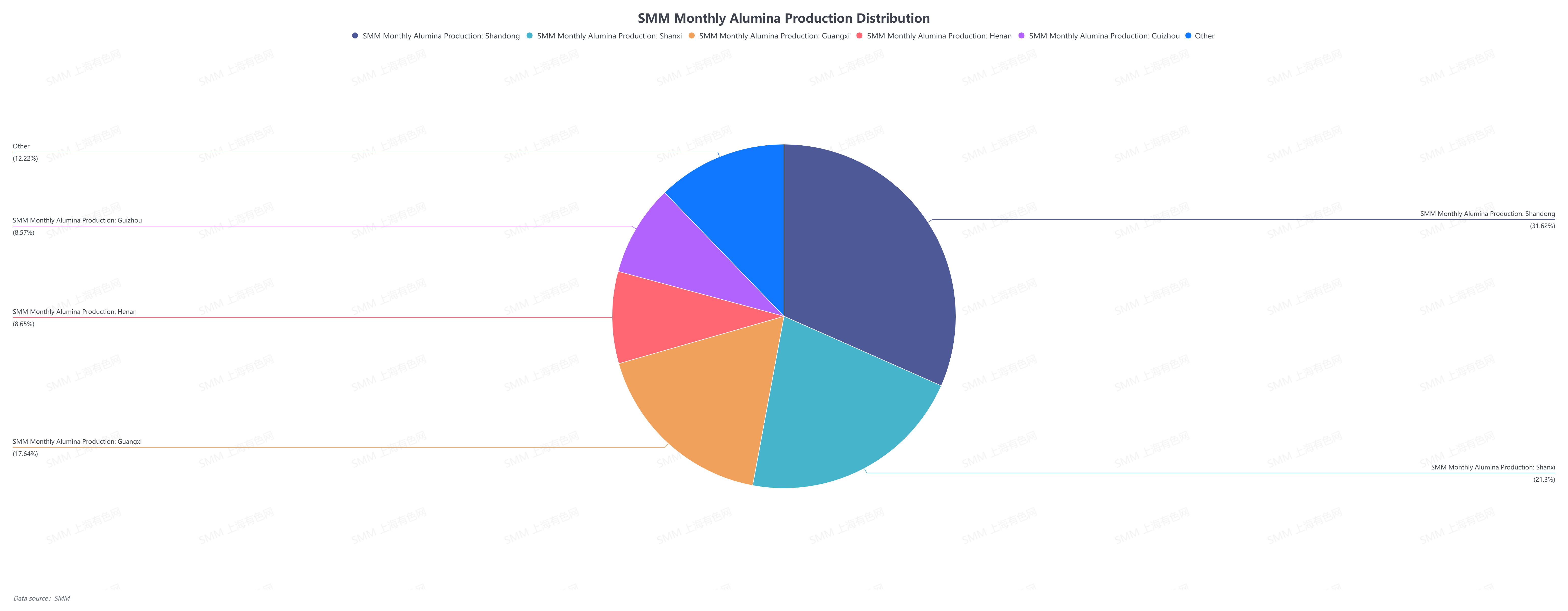
Task: Click the (21.3%) percentage value
Action: click(1544, 479)
